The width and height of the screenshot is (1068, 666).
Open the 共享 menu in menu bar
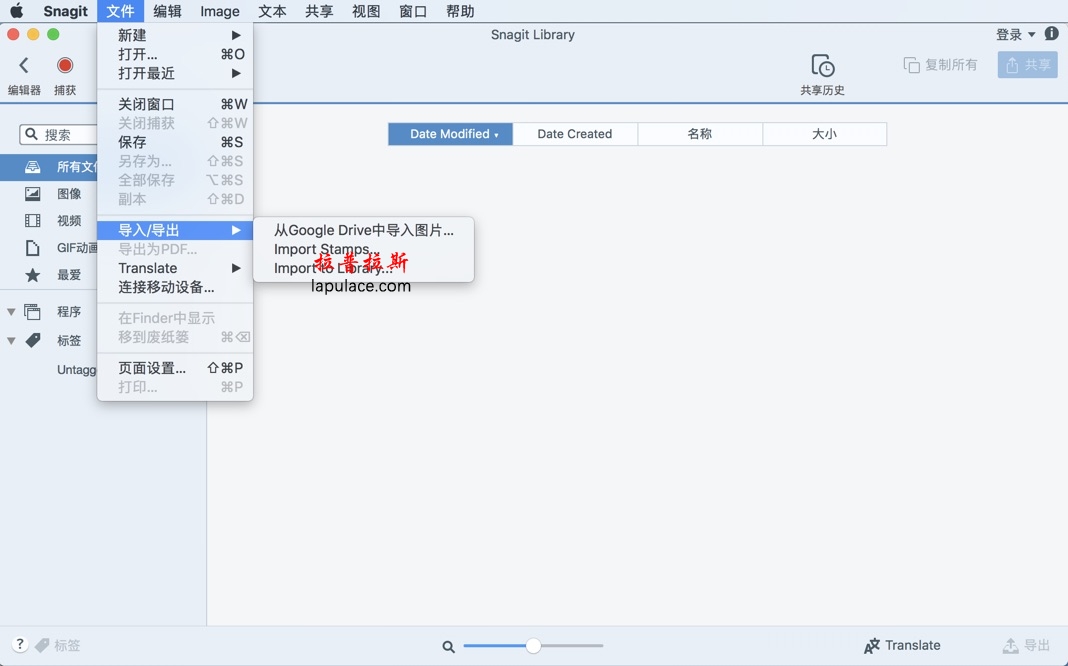(319, 11)
